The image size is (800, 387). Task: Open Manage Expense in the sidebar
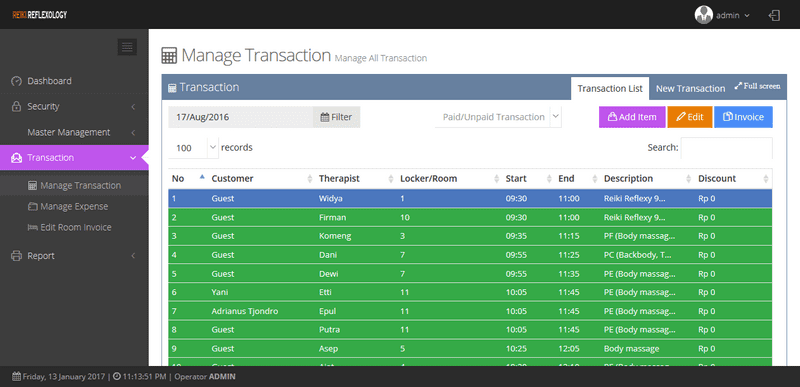pos(74,207)
